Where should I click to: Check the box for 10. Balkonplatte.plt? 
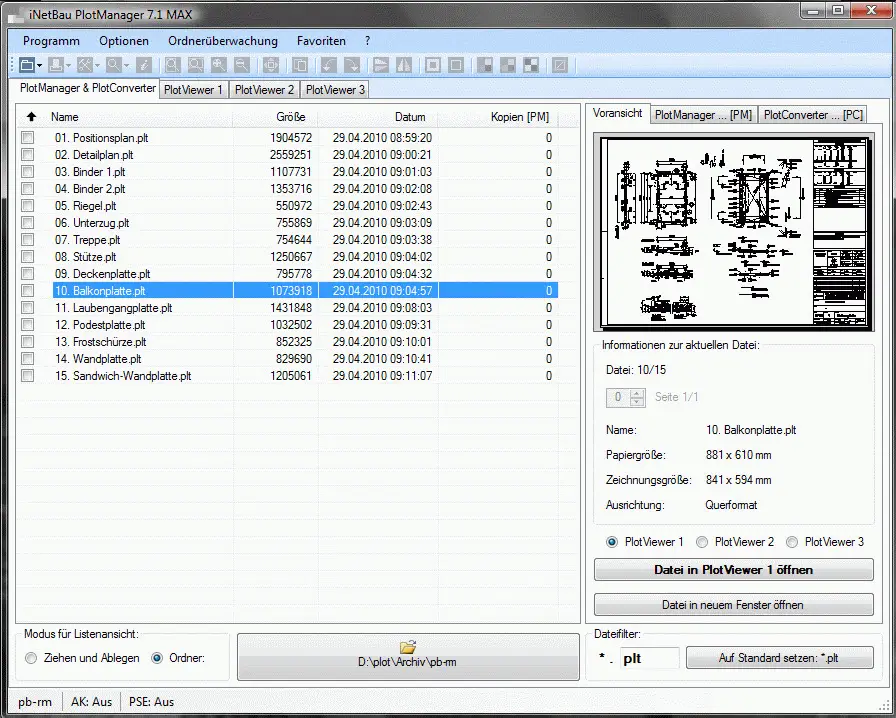tap(27, 290)
